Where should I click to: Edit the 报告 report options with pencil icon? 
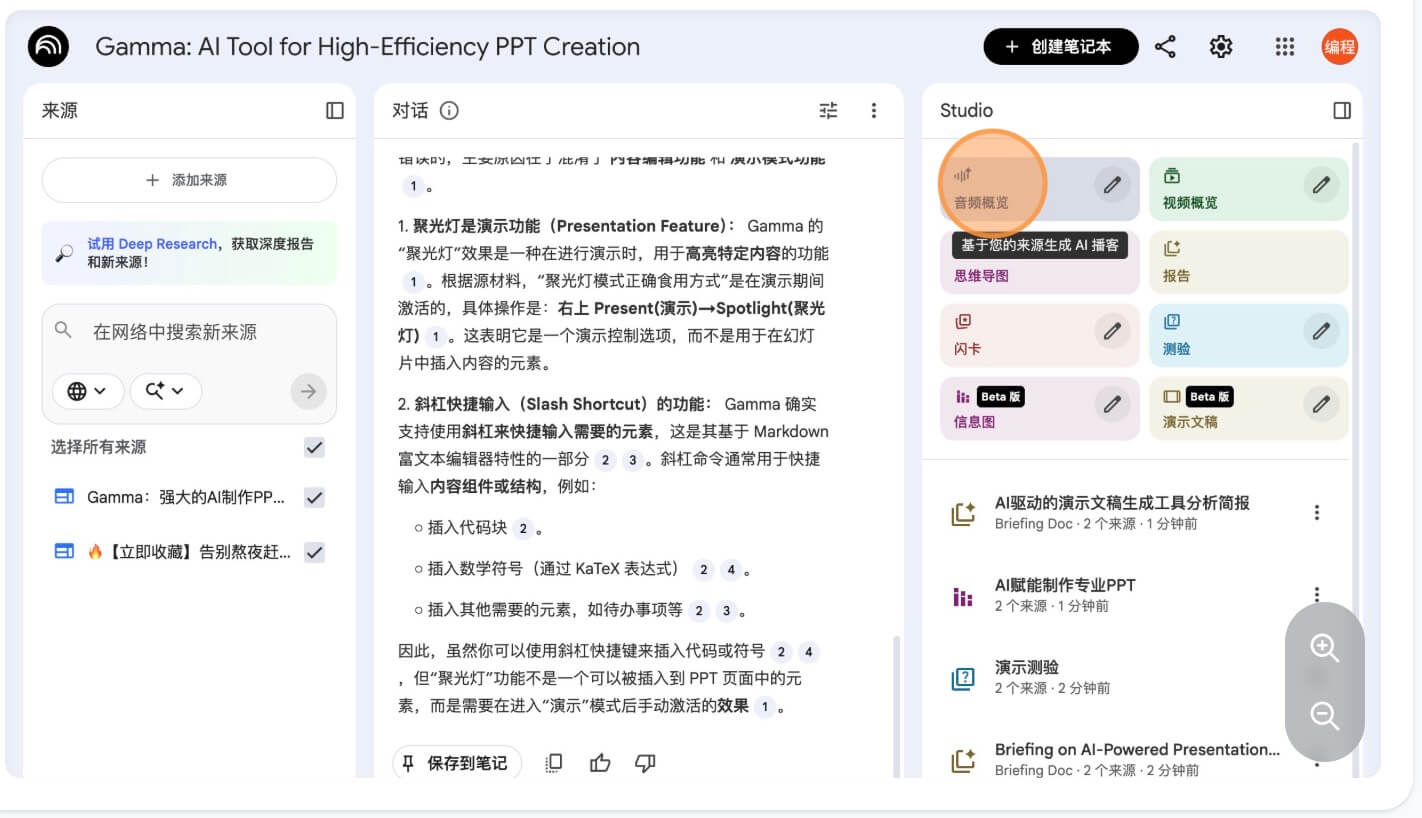[1321, 260]
